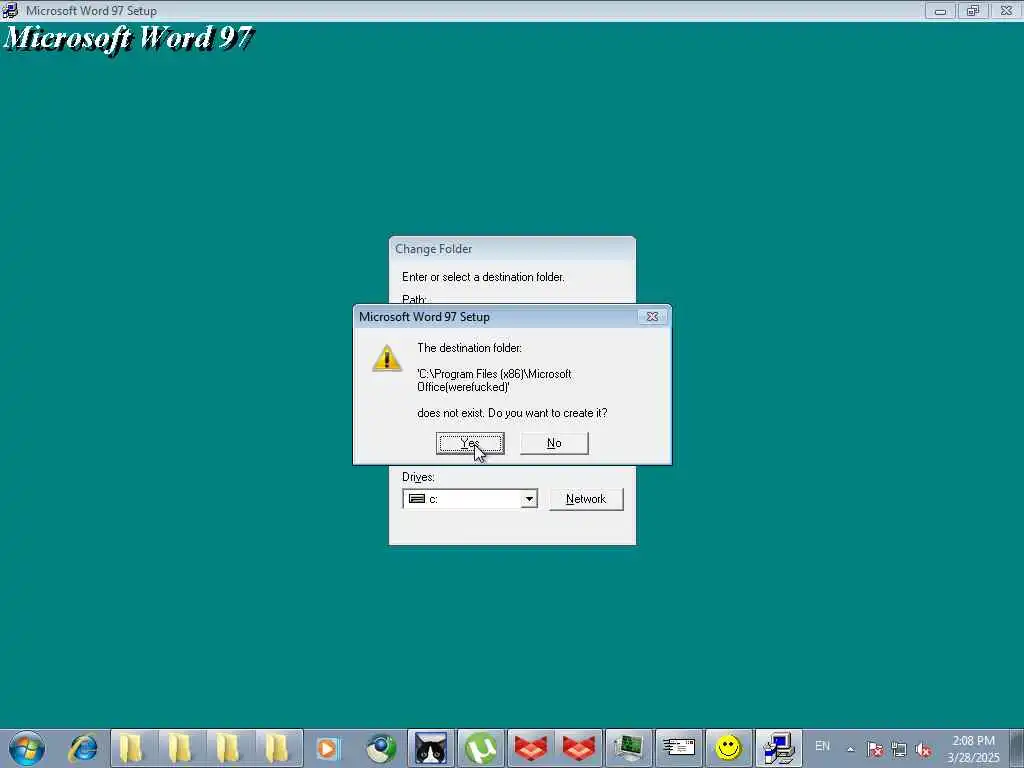Click the Network button in Change Folder
The width and height of the screenshot is (1024, 768).
(x=586, y=499)
